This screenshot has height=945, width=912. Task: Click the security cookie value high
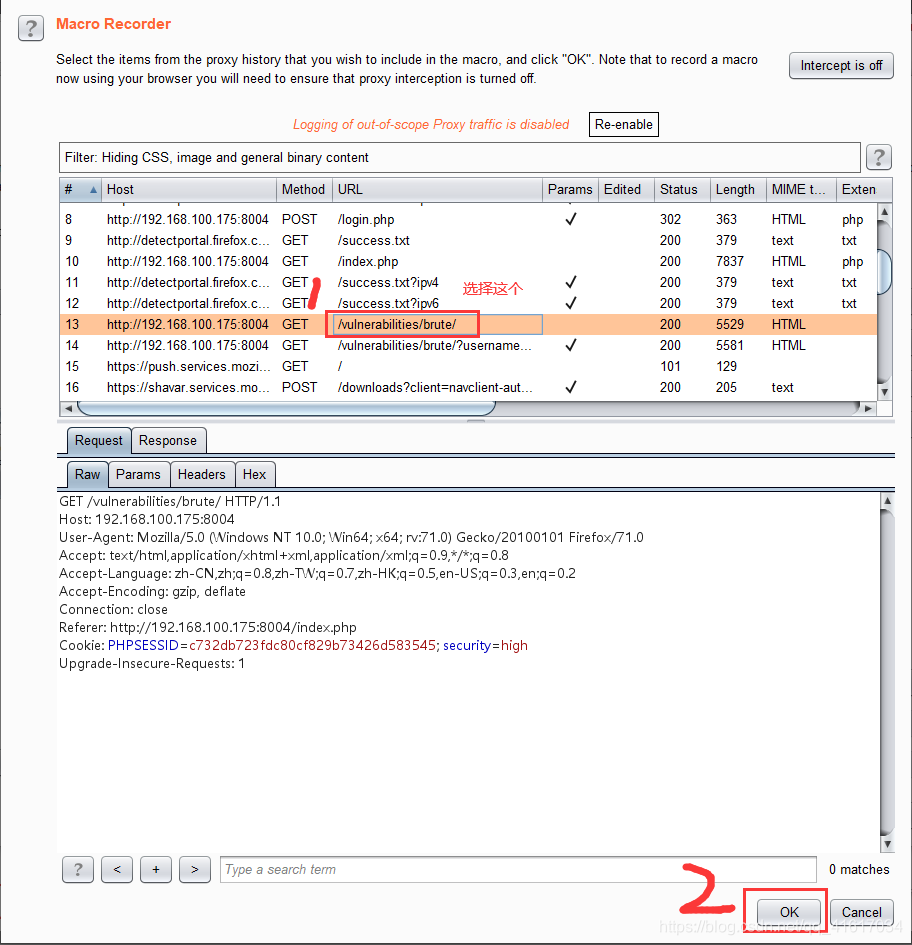(514, 645)
